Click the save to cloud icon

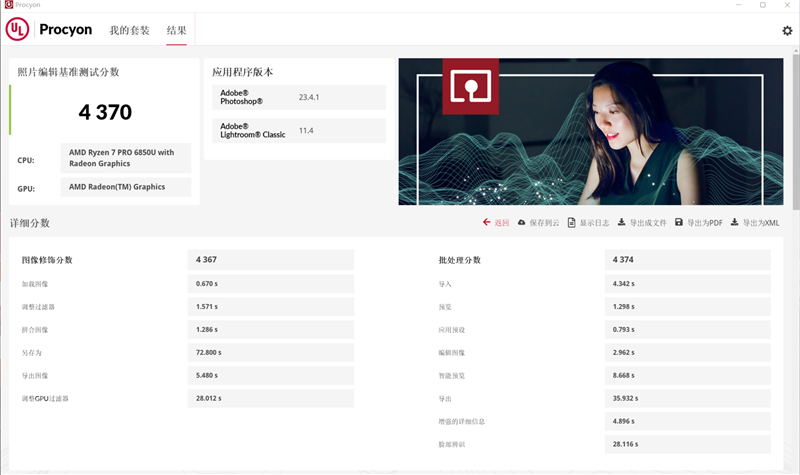[x=521, y=222]
